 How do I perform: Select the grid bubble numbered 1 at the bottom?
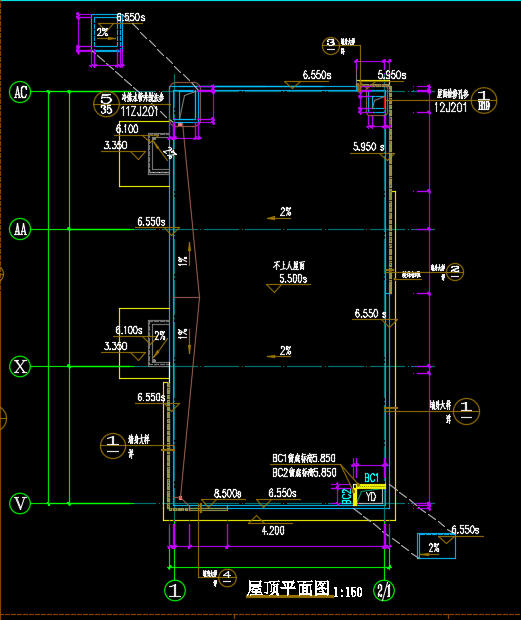(174, 590)
